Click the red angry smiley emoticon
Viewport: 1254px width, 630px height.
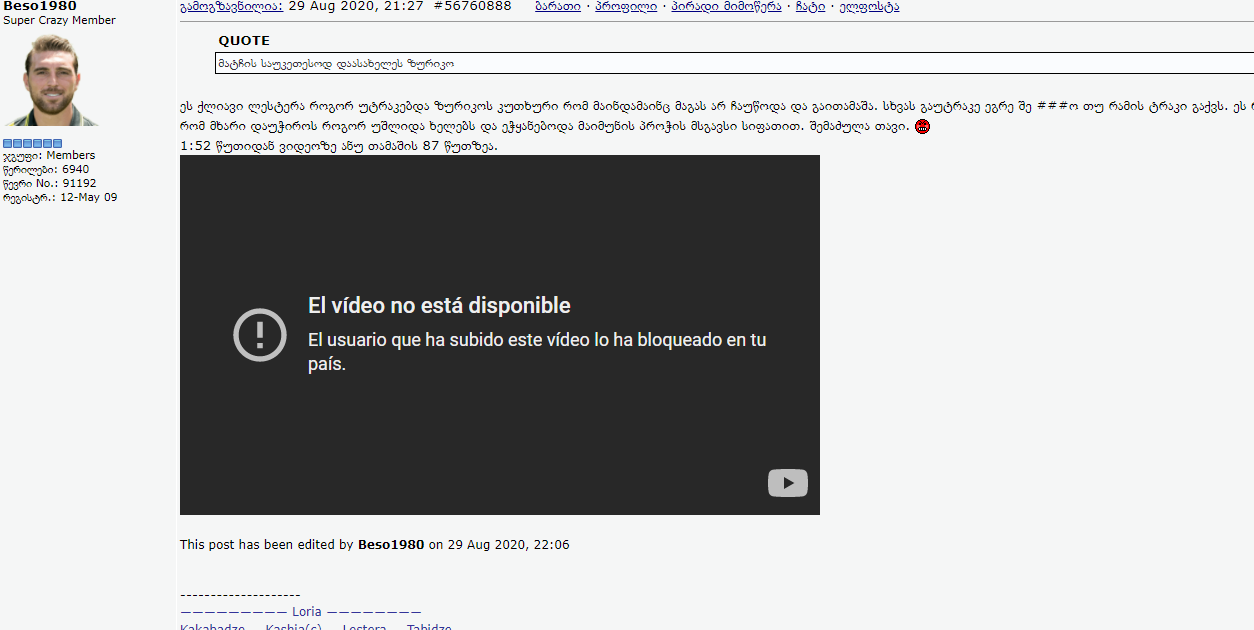(x=923, y=127)
